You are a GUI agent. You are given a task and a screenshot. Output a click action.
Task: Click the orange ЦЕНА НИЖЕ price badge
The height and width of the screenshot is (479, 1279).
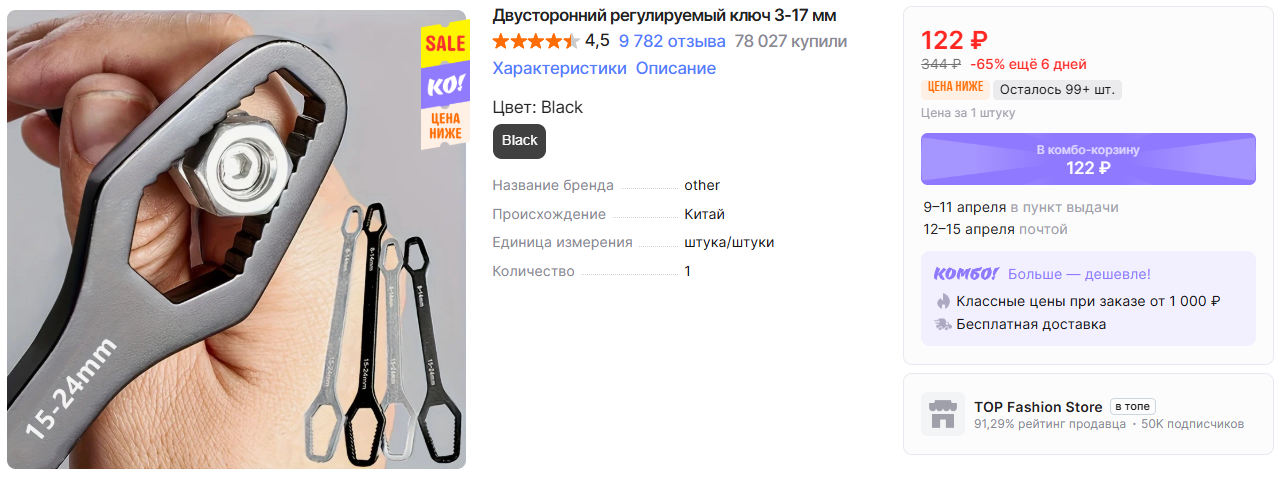[x=954, y=89]
